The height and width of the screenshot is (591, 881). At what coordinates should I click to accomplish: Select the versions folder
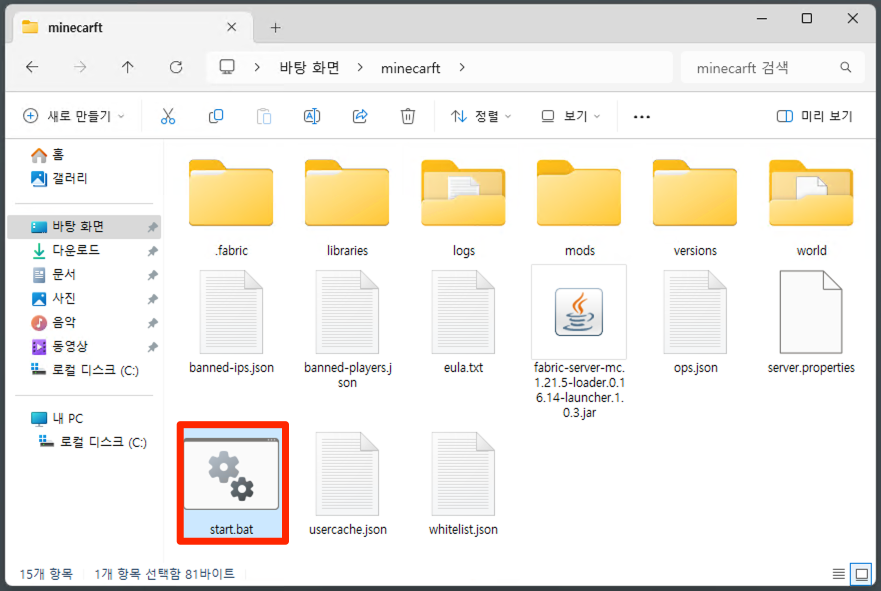click(695, 208)
